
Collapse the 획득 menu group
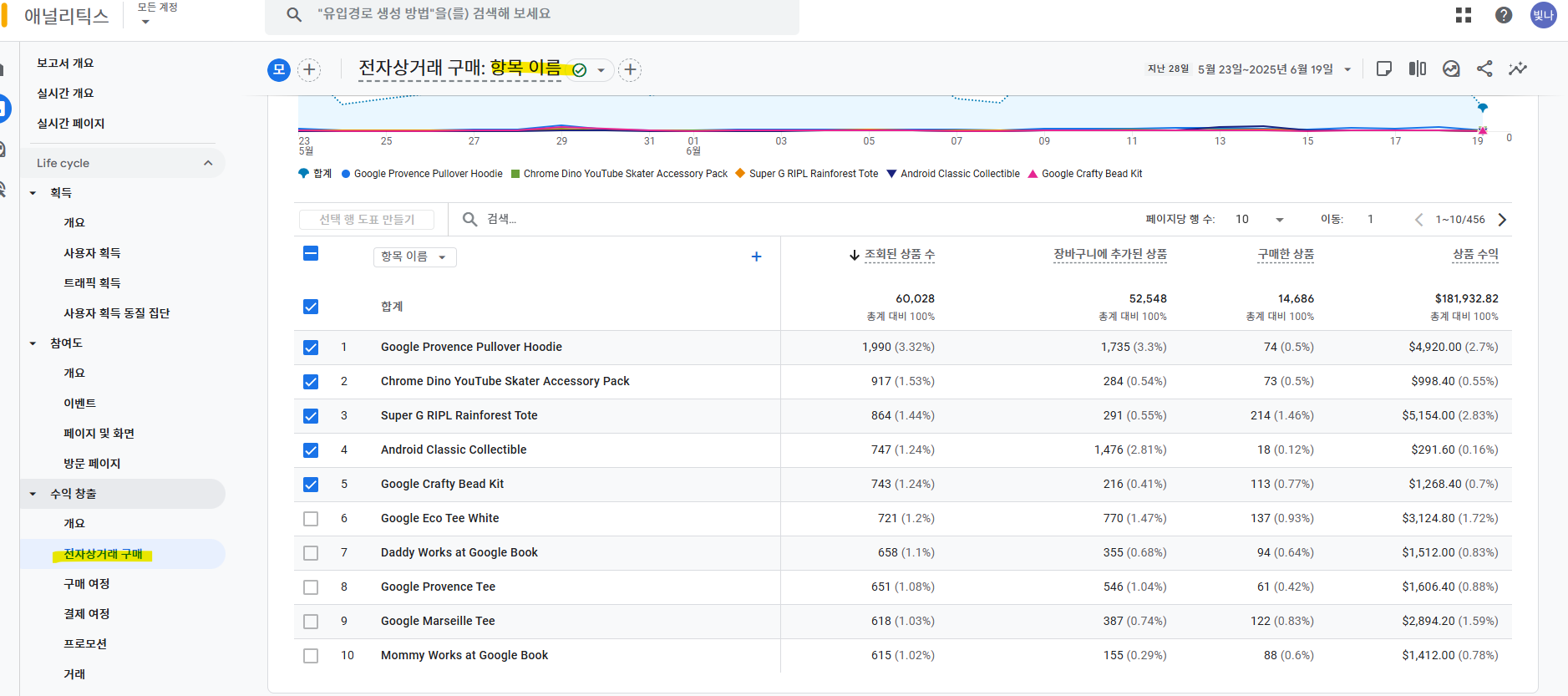coord(33,193)
